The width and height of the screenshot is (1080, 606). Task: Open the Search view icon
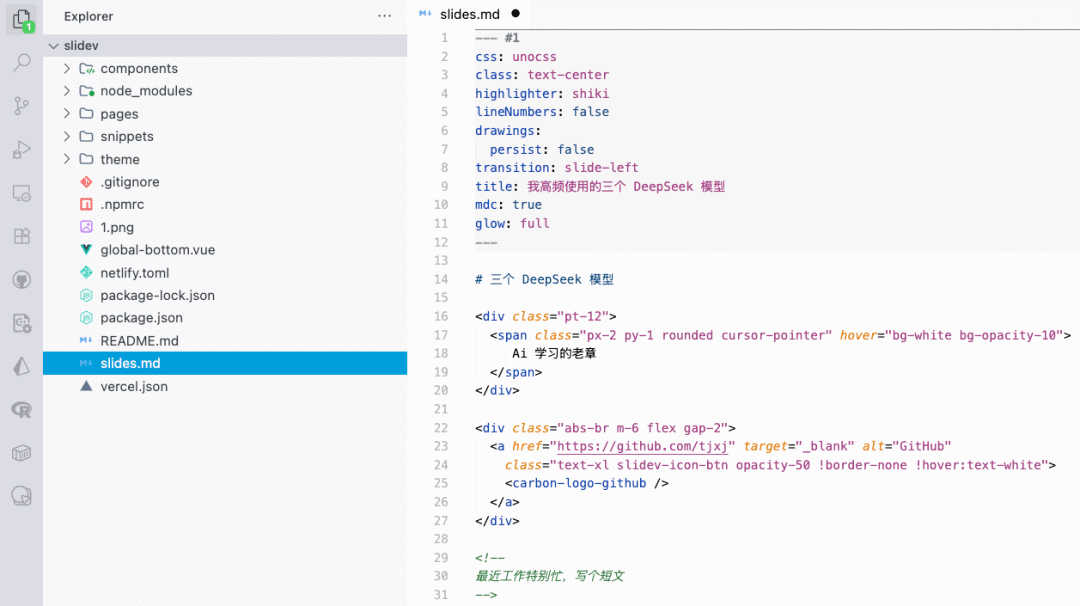click(x=22, y=63)
